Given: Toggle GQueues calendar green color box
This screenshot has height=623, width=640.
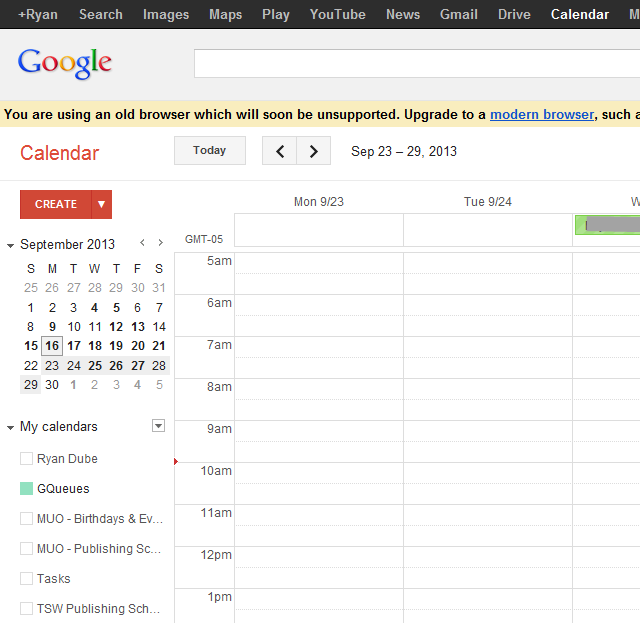Looking at the screenshot, I should pos(27,489).
